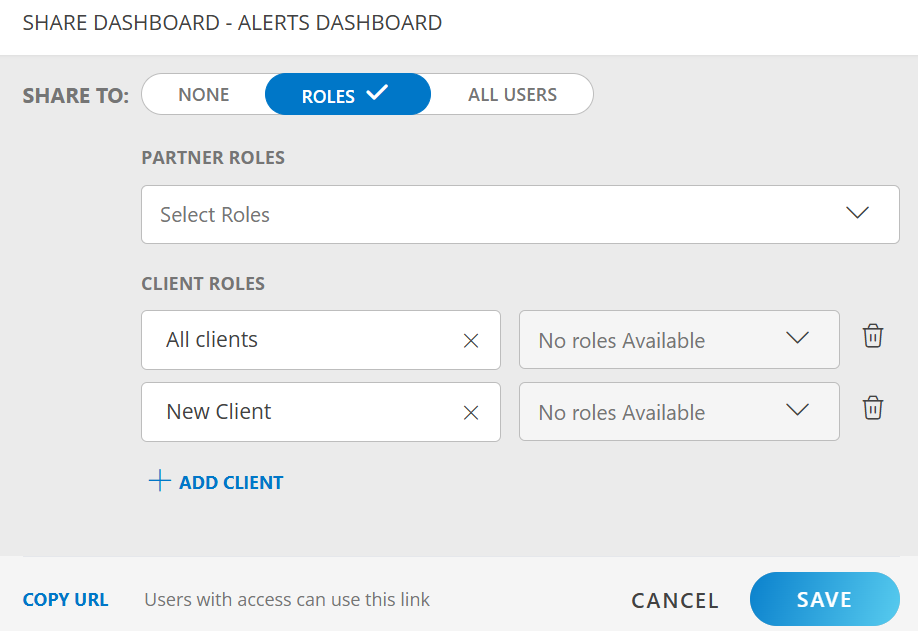Image resolution: width=918 pixels, height=631 pixels.
Task: Click the All clients field text
Action: tap(212, 340)
